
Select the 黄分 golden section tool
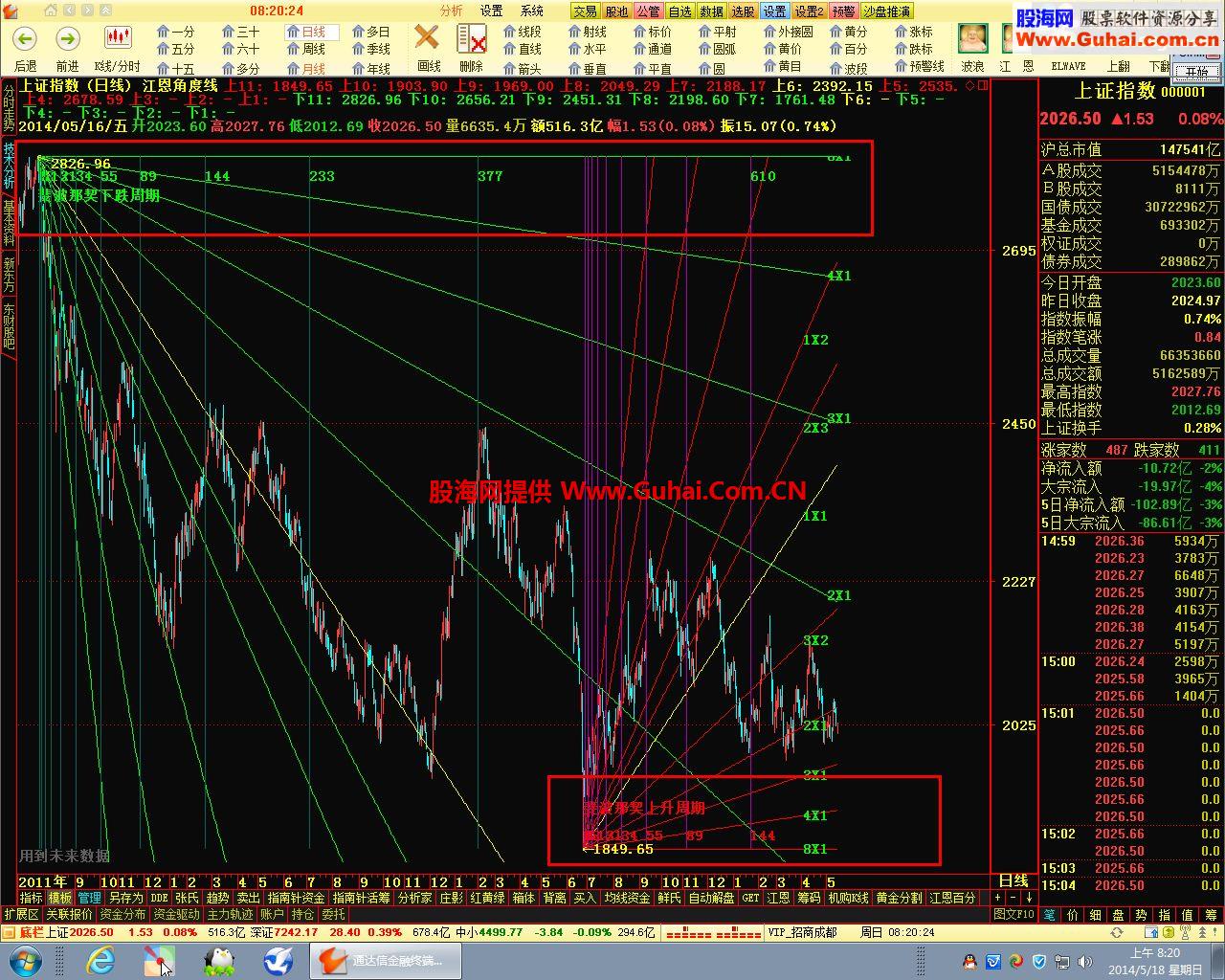[x=848, y=32]
